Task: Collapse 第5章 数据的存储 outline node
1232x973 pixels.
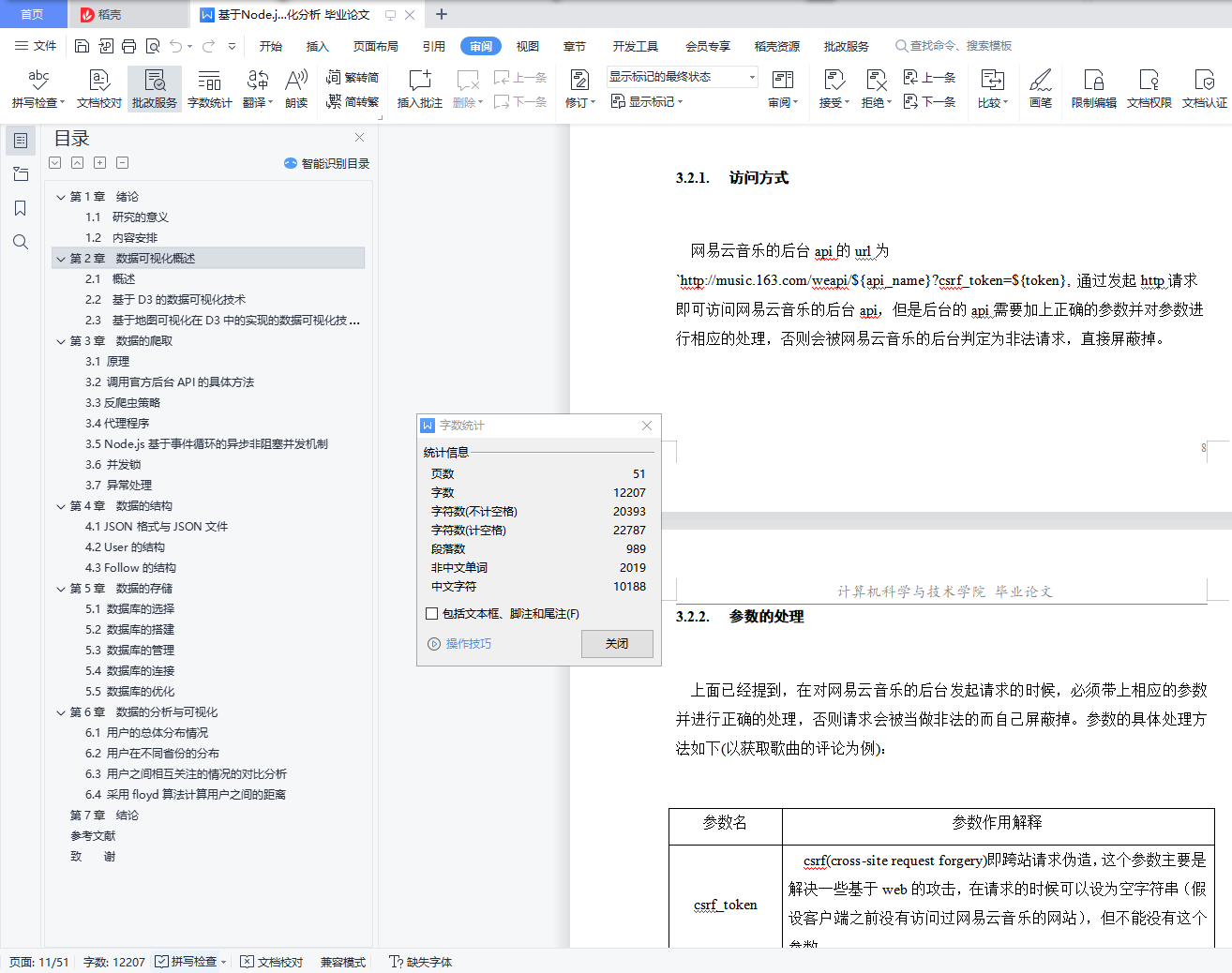Action: click(x=61, y=589)
